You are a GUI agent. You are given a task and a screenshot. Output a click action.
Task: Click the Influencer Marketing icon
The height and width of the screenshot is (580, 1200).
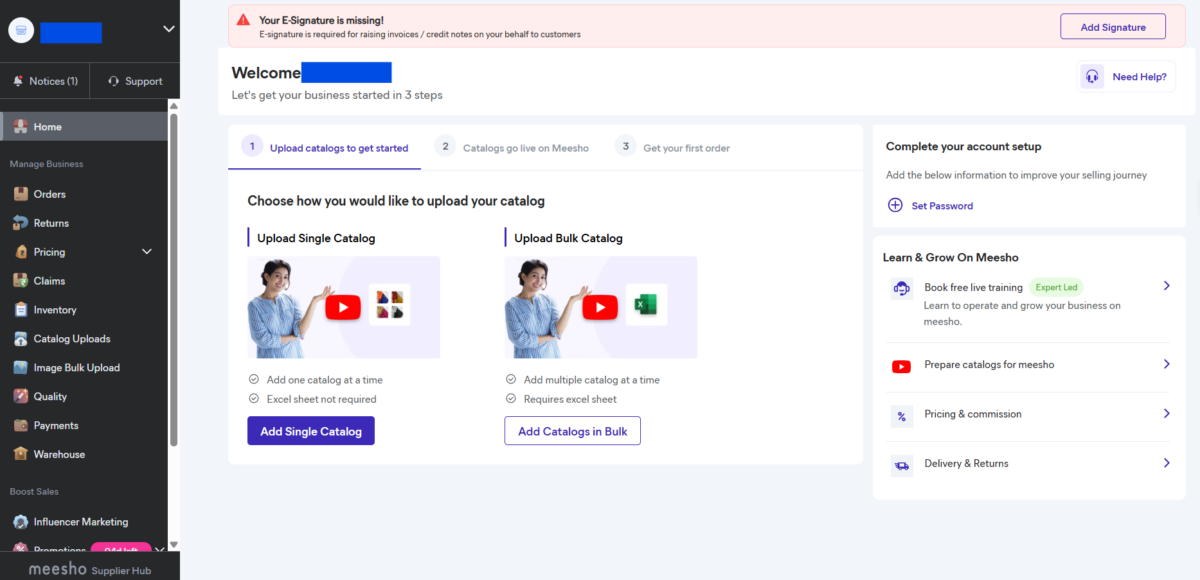20,522
